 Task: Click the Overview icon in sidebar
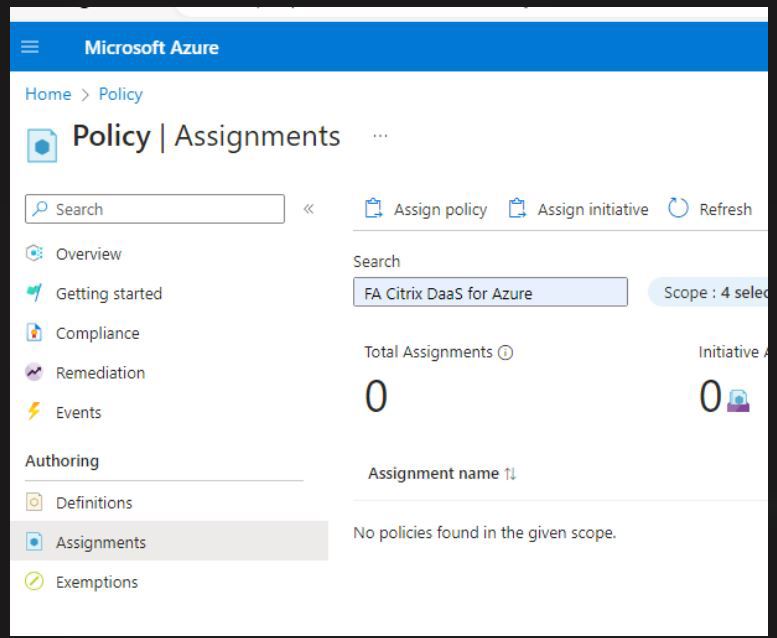click(x=34, y=253)
